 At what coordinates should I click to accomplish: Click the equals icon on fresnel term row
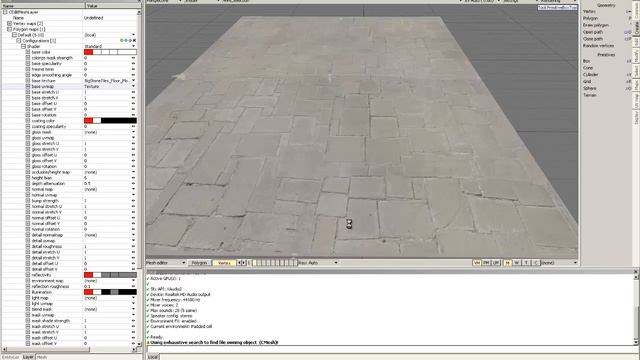tap(133, 69)
